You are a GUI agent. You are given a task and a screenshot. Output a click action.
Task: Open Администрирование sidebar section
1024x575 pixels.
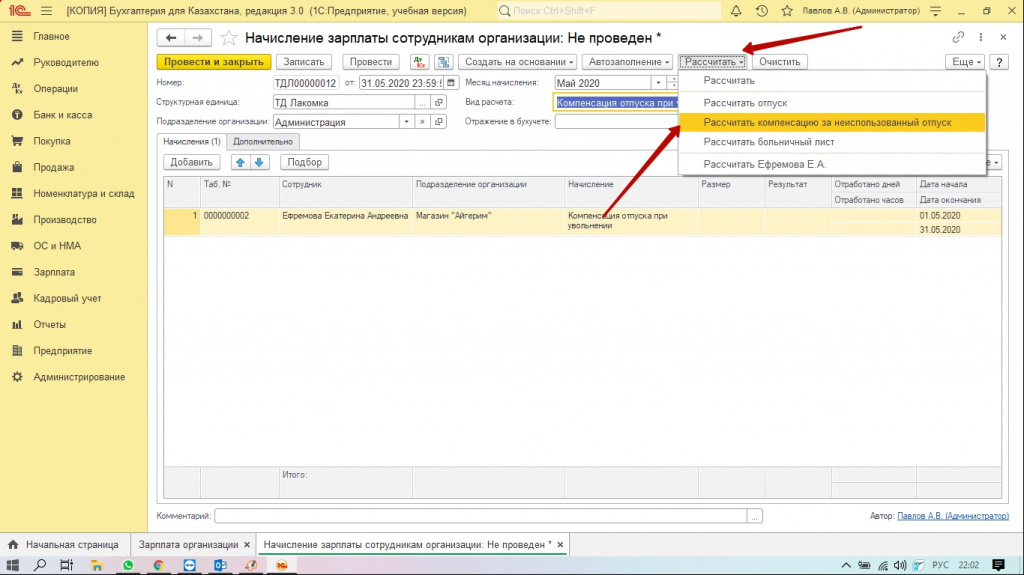[79, 377]
